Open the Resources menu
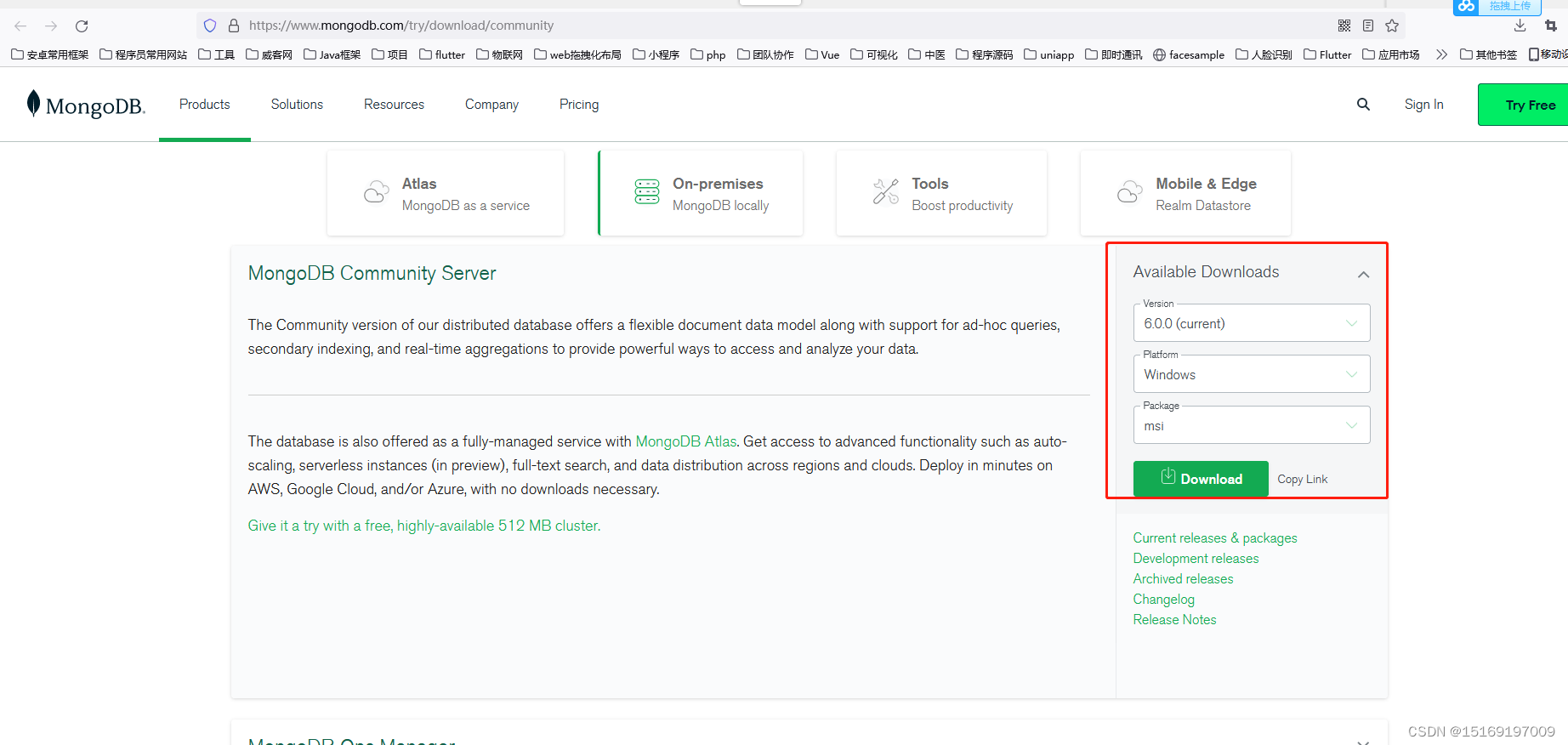Screen dimensions: 1568x745 [394, 104]
